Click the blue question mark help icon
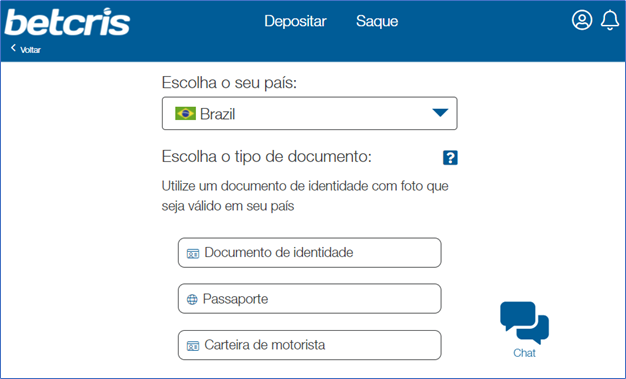Viewport: 626px width, 379px height. coord(450,157)
